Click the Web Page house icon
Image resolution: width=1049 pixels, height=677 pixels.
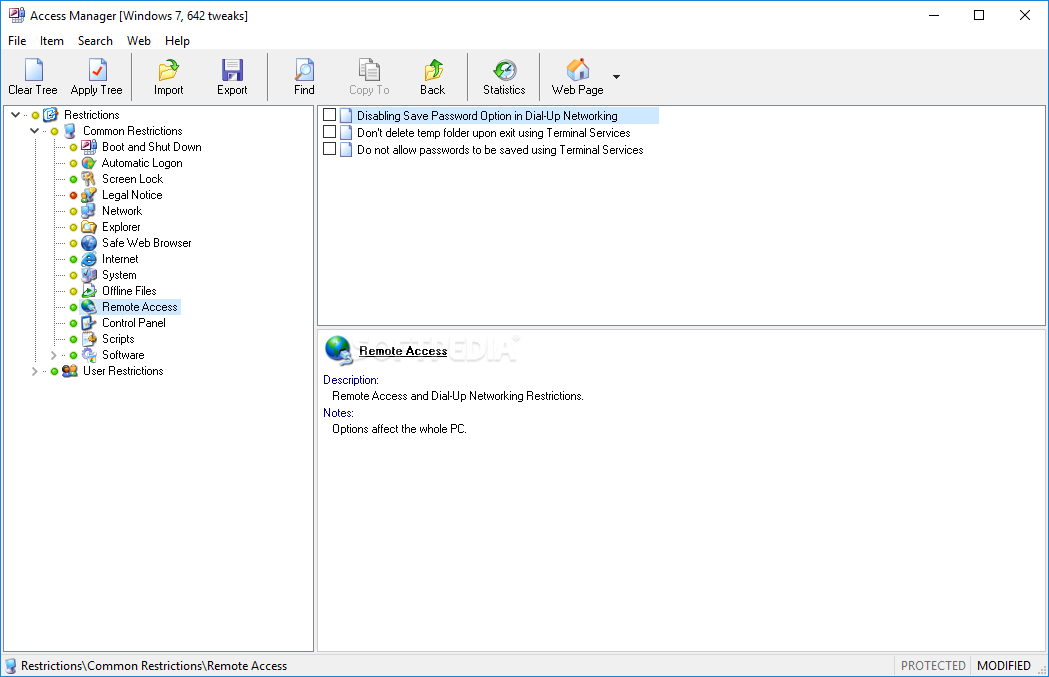pyautogui.click(x=578, y=70)
